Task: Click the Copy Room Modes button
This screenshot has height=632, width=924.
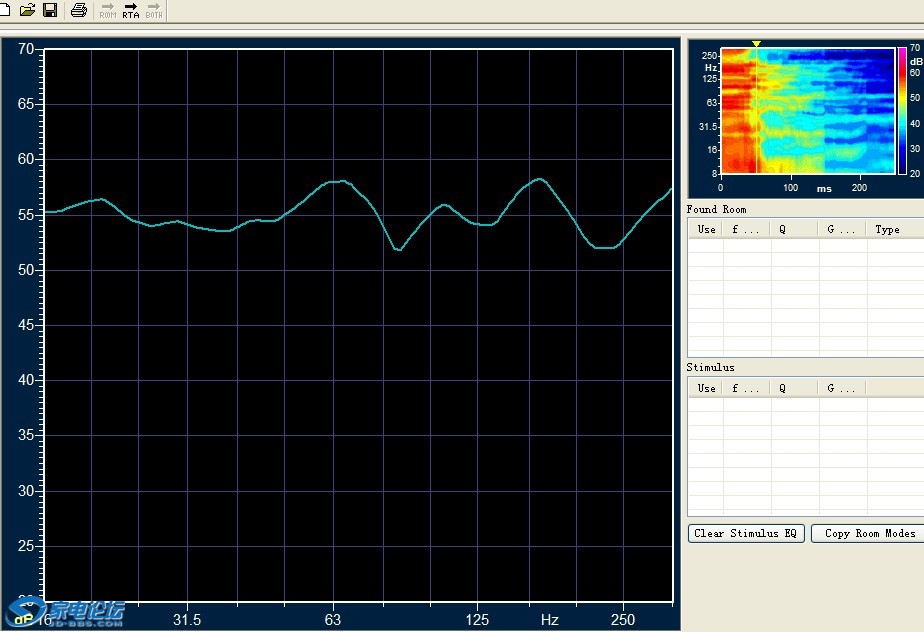Action: click(869, 534)
